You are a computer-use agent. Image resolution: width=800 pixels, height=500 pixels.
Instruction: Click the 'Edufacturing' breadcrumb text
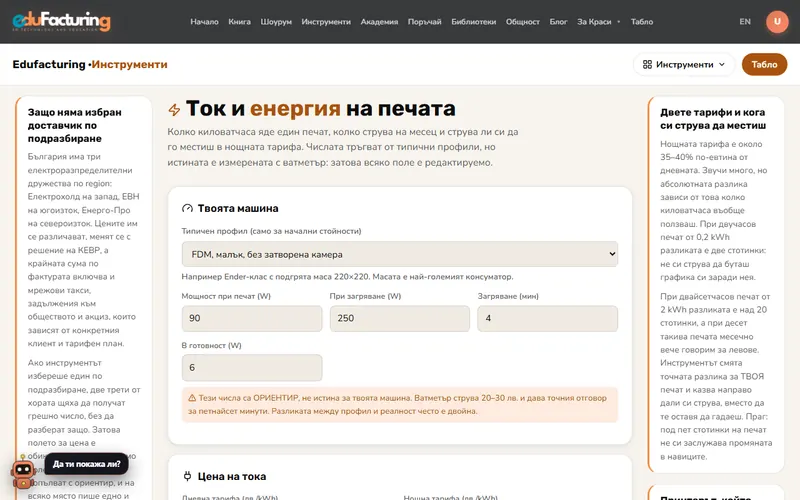coord(49,64)
